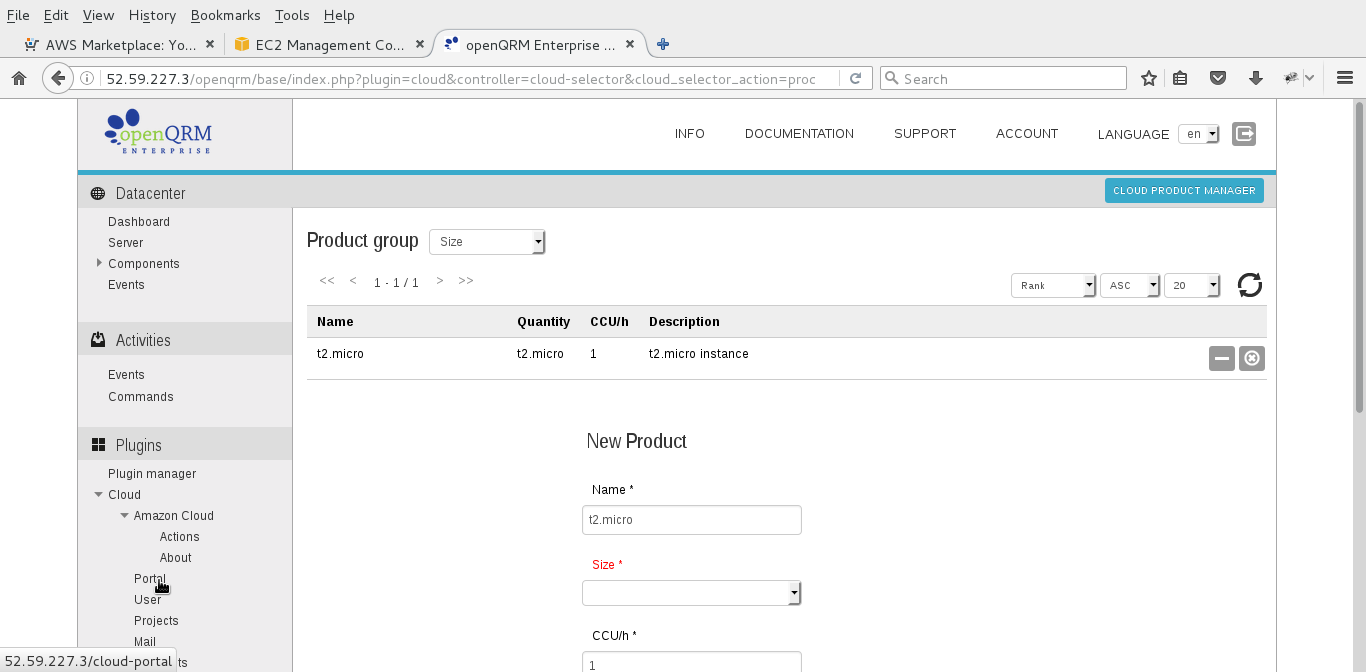The height and width of the screenshot is (672, 1366).
Task: Click the Datacenter globe icon
Action: tap(97, 193)
